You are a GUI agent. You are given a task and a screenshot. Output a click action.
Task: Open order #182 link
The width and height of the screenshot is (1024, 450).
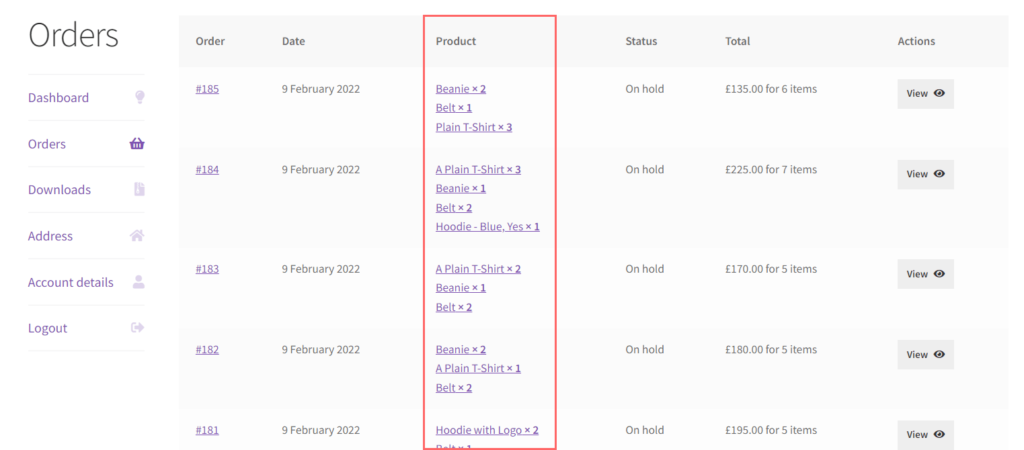point(207,350)
